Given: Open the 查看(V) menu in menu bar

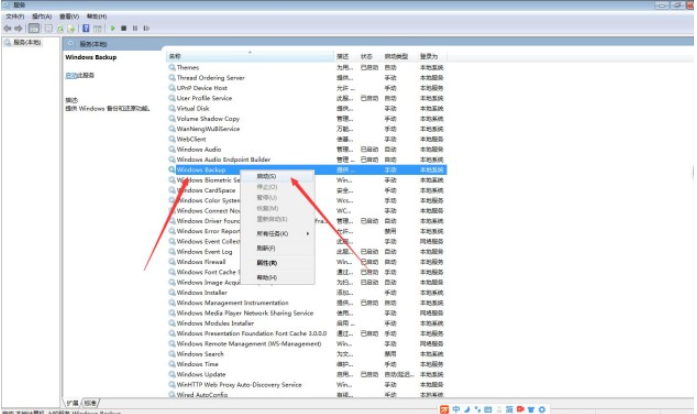Looking at the screenshot, I should tap(69, 16).
